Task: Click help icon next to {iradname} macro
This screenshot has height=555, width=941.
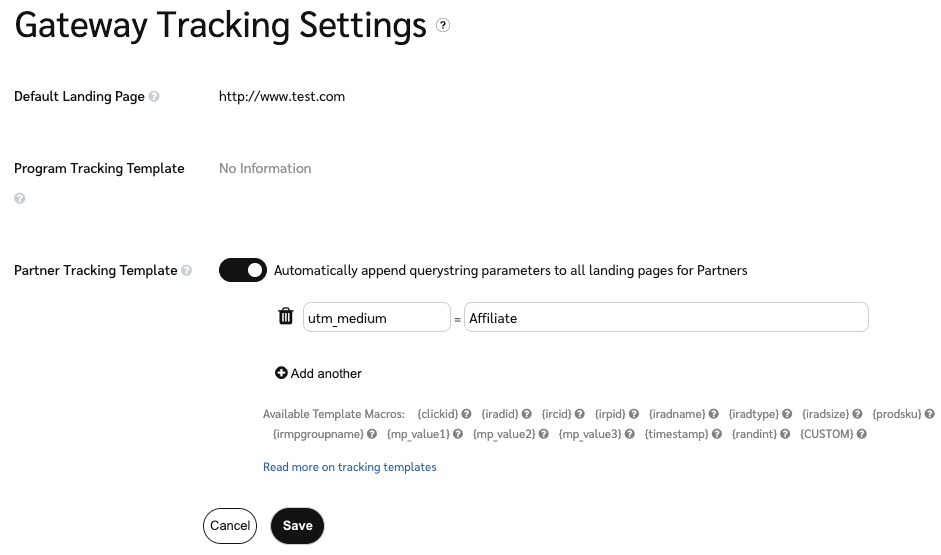Action: pos(715,414)
